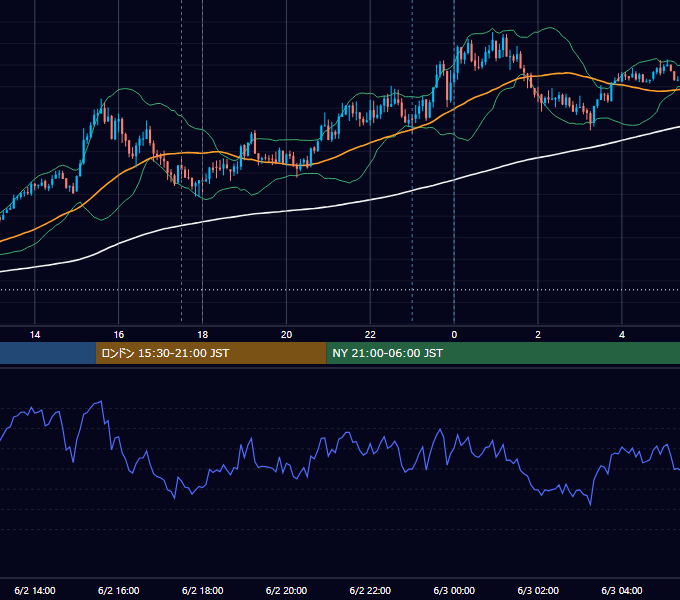Click the 18 hour axis label
This screenshot has width=680, height=600.
click(203, 335)
